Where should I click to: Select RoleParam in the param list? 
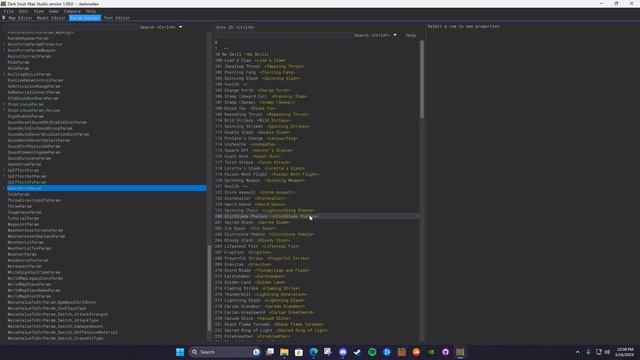(x=18, y=68)
